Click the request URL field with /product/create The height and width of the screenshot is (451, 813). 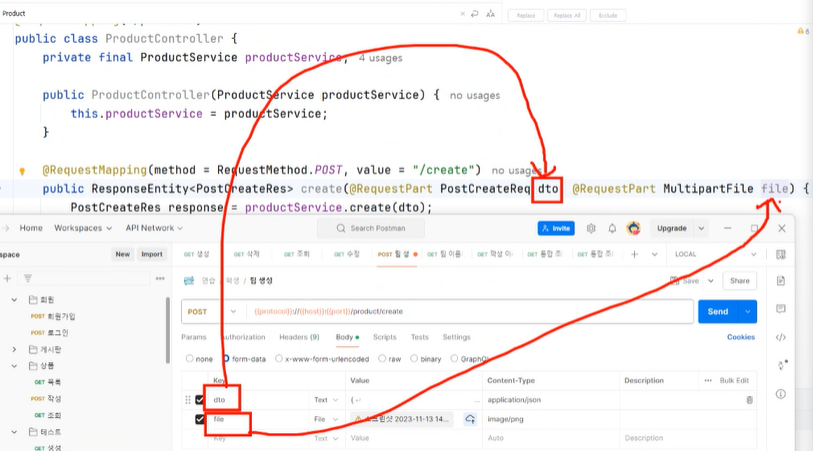click(x=469, y=312)
